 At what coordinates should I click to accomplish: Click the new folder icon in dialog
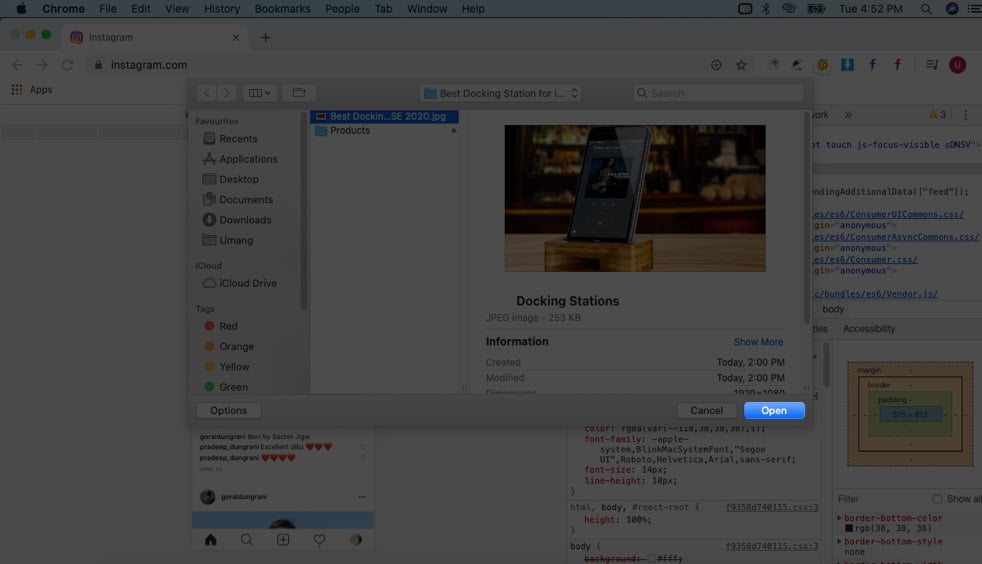click(299, 93)
